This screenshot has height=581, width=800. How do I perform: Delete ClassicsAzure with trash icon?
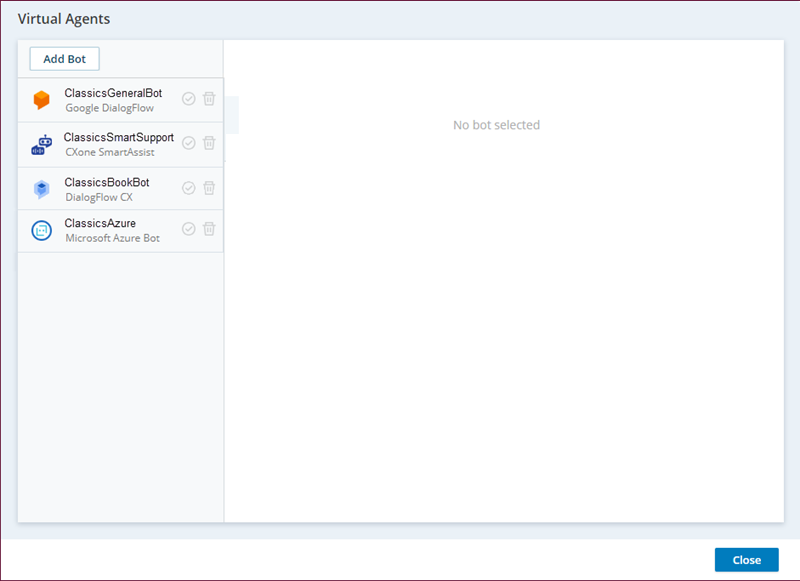click(x=209, y=229)
